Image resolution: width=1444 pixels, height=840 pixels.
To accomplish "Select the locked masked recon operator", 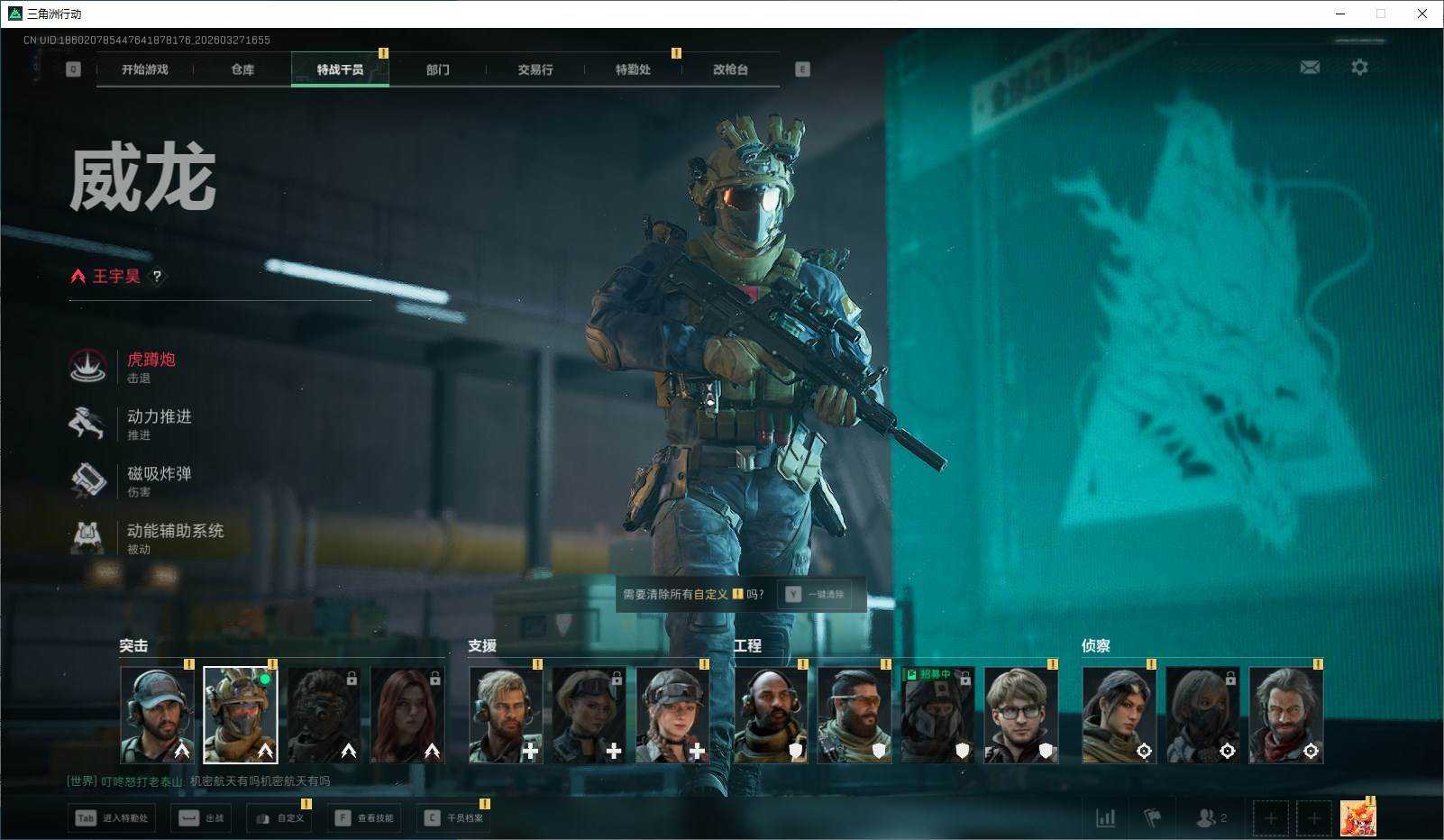I will point(1202,716).
